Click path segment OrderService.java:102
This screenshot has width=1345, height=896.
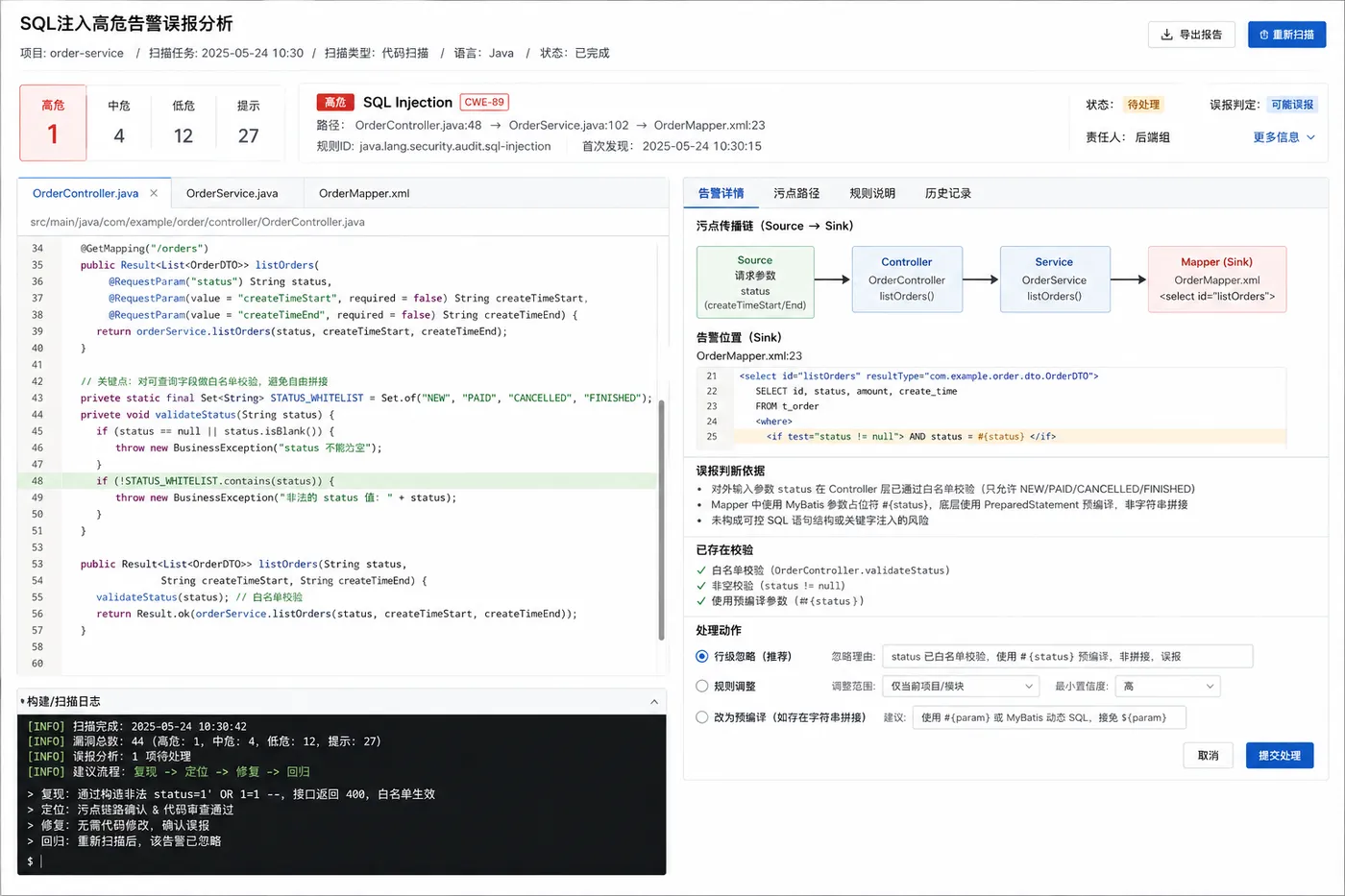(x=569, y=126)
